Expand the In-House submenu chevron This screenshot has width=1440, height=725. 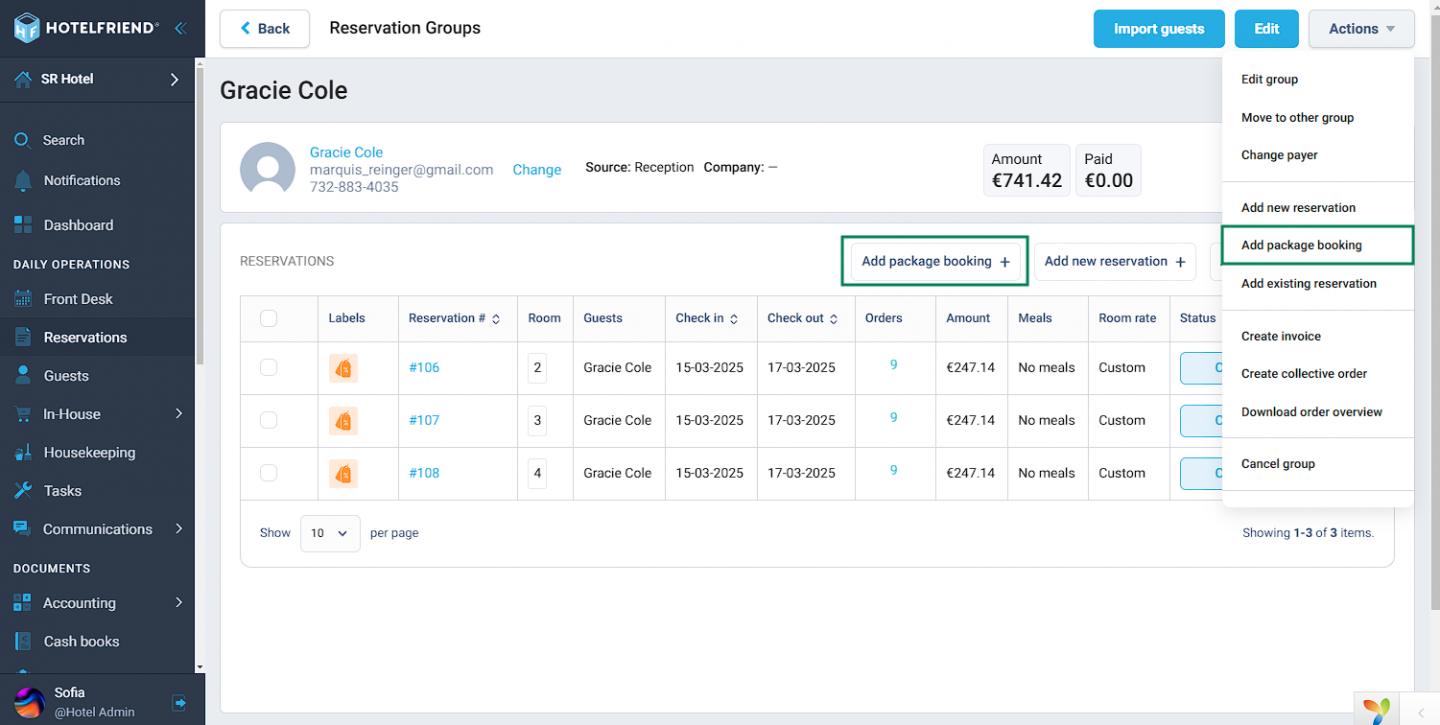(179, 414)
